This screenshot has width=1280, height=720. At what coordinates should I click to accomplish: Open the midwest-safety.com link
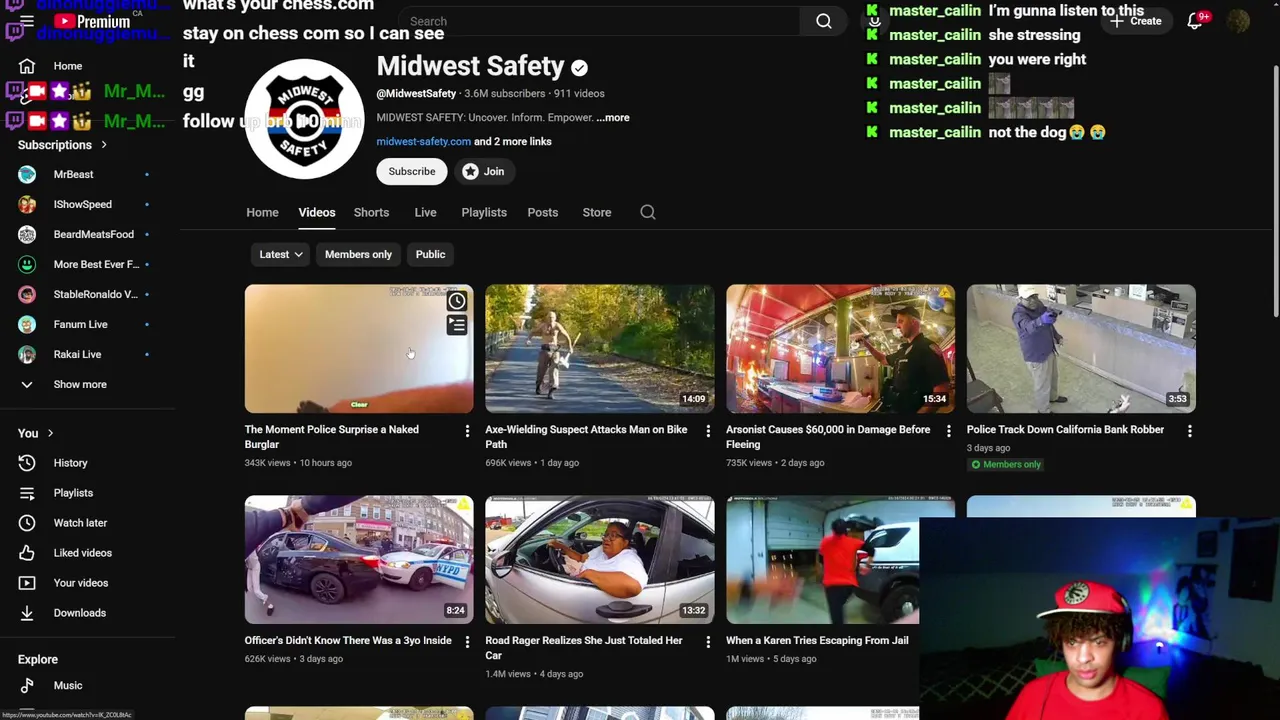pos(423,141)
